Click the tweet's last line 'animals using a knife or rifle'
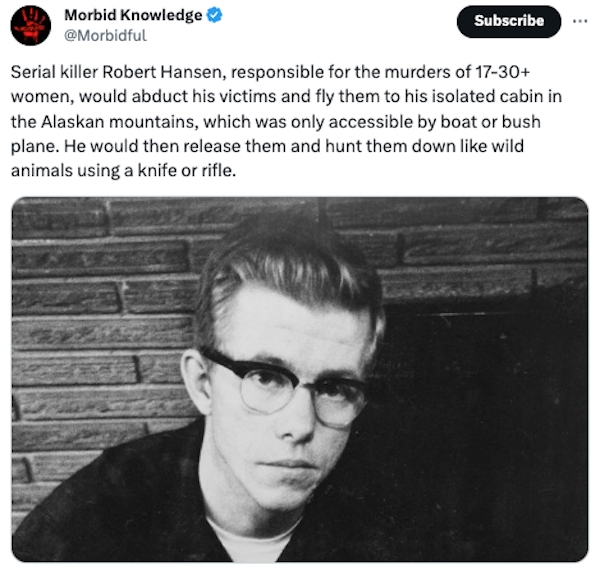600x574 pixels. pos(123,171)
